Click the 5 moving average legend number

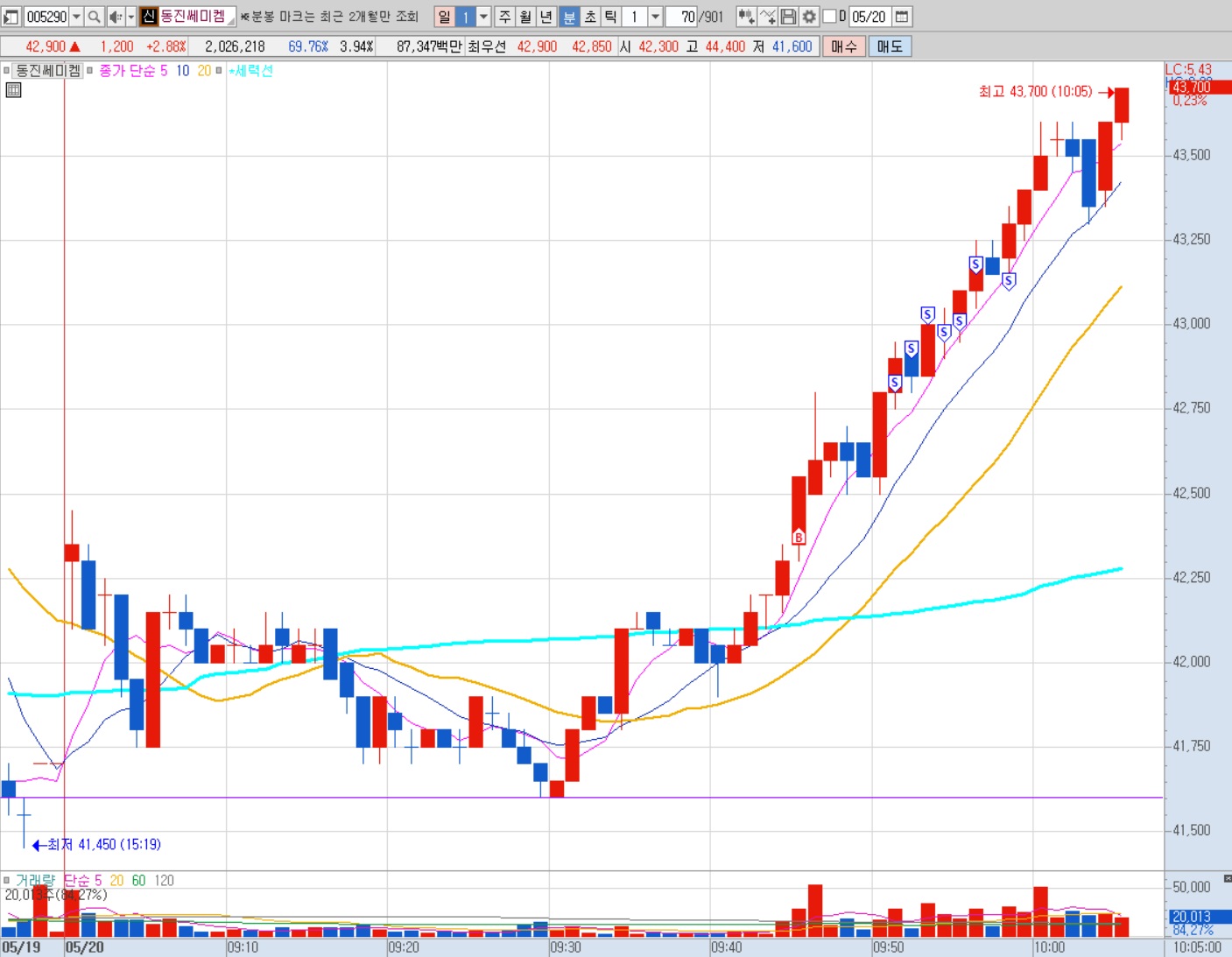[164, 71]
